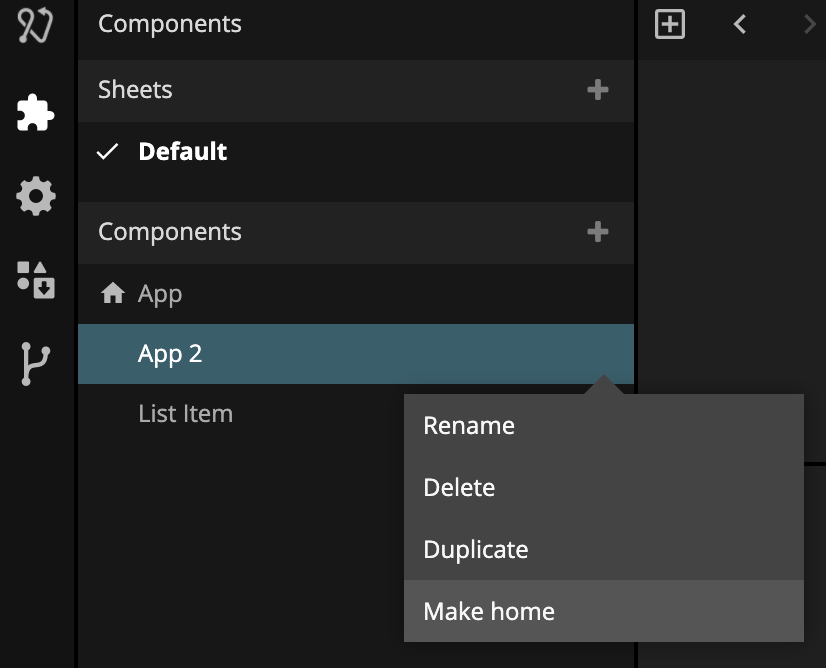The image size is (826, 668).
Task: Add a new sheet with plus icon
Action: 597,90
